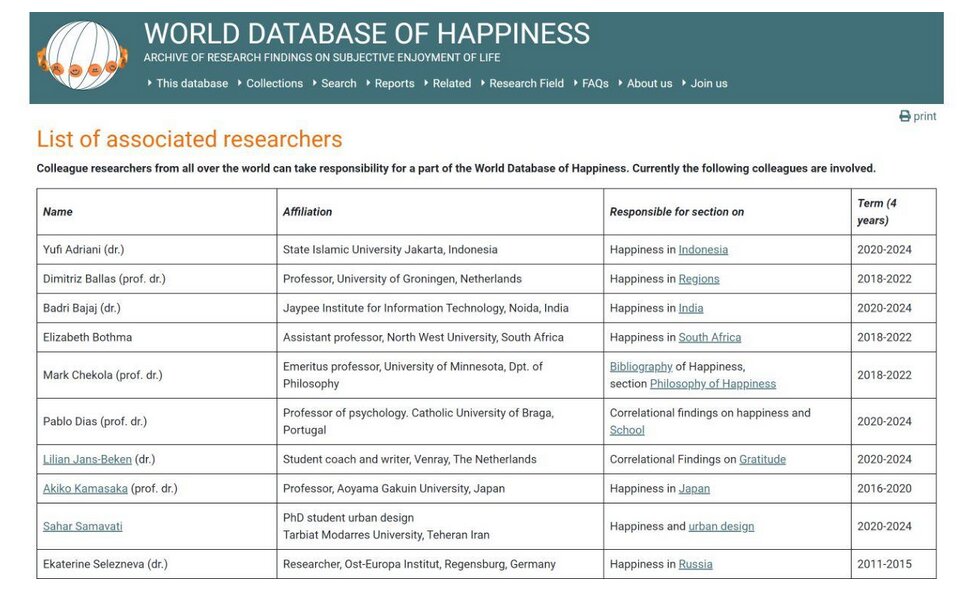Screen dimensions: 966x601
Task: Open the Russia happiness link
Action: (x=696, y=564)
